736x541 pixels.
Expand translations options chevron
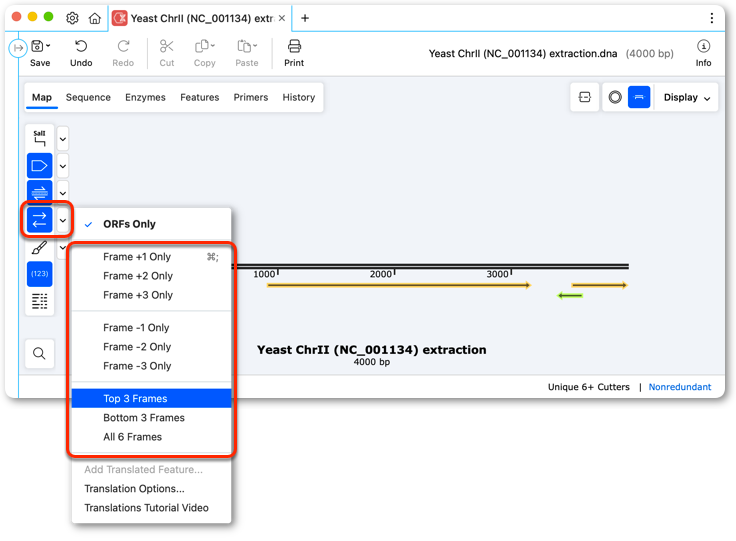click(x=63, y=220)
